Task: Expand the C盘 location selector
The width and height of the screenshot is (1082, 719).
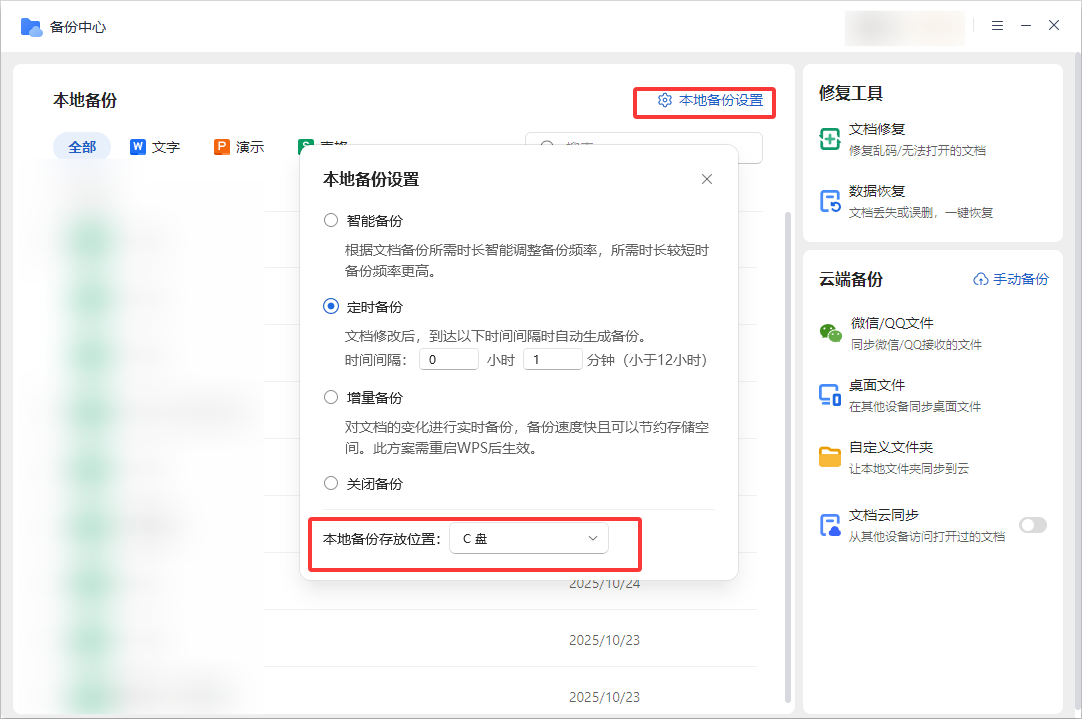Action: coord(529,538)
